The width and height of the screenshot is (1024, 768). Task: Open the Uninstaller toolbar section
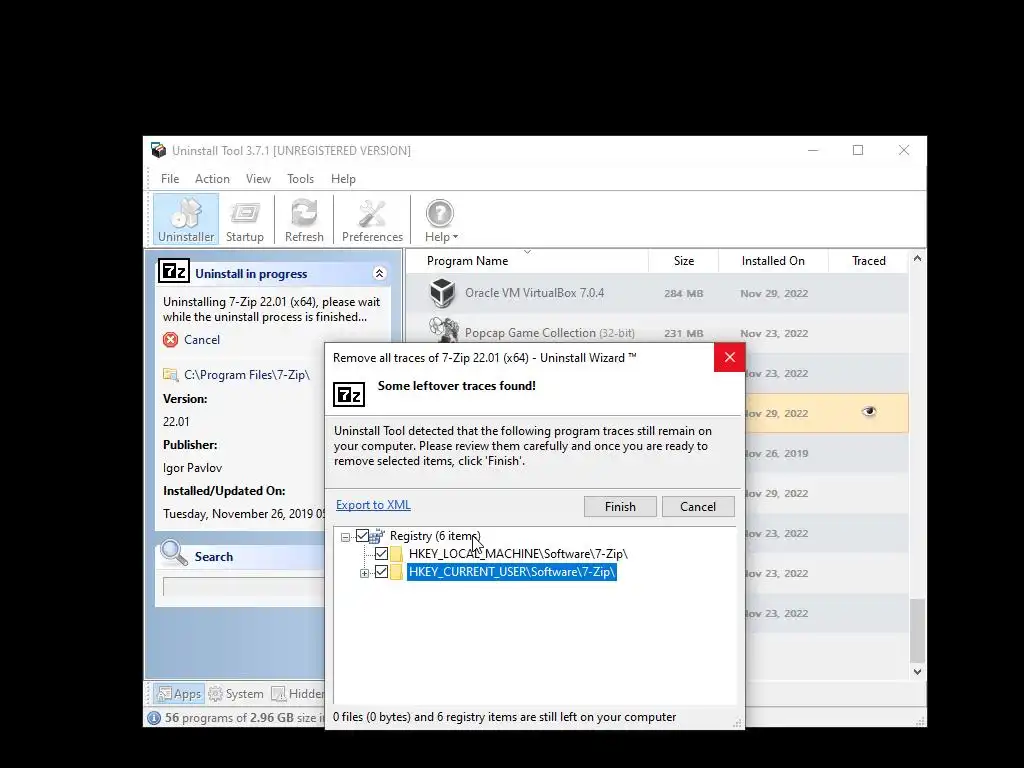tap(186, 220)
